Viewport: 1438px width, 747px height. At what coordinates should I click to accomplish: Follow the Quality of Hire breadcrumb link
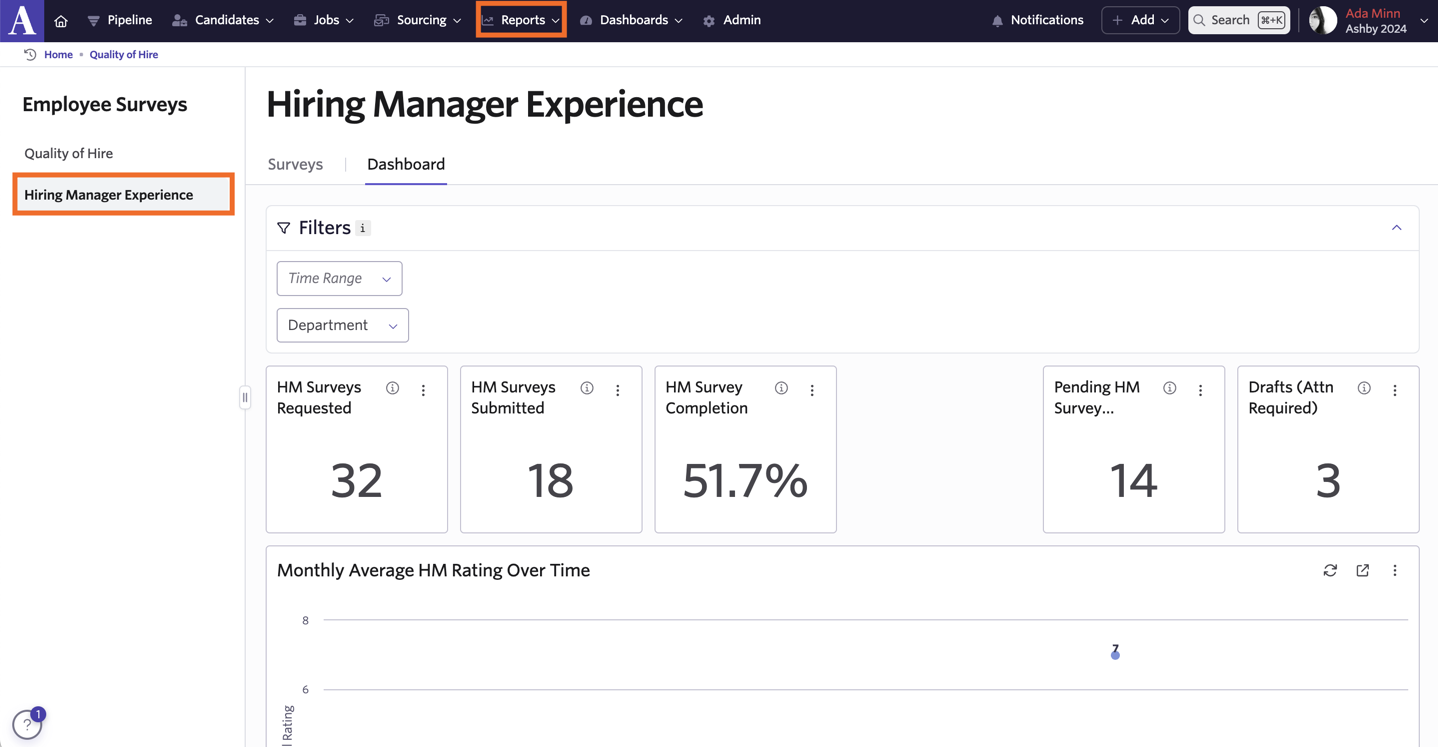click(124, 55)
